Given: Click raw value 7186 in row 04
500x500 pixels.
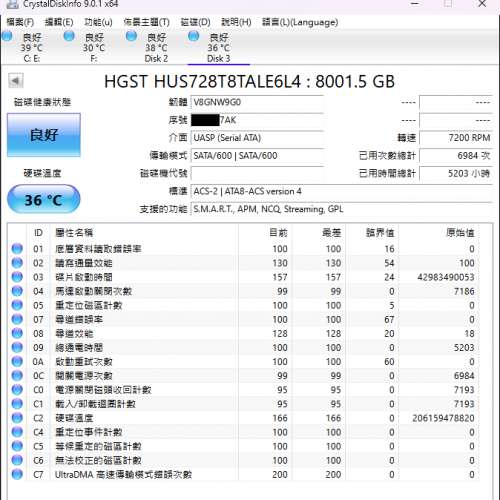Looking at the screenshot, I should pos(464,291).
